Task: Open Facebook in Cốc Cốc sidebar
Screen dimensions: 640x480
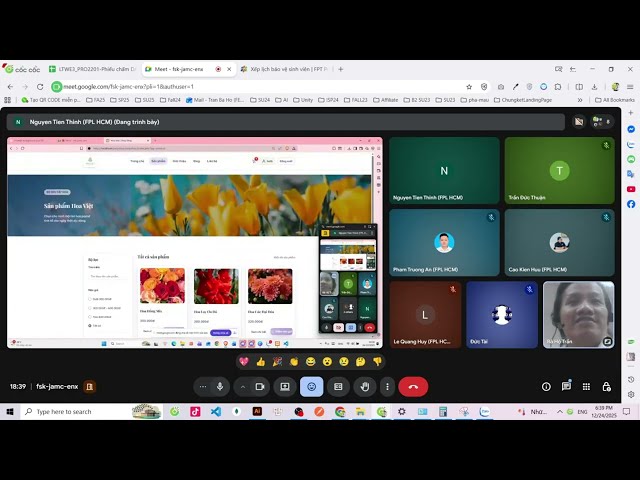Action: pos(631,204)
